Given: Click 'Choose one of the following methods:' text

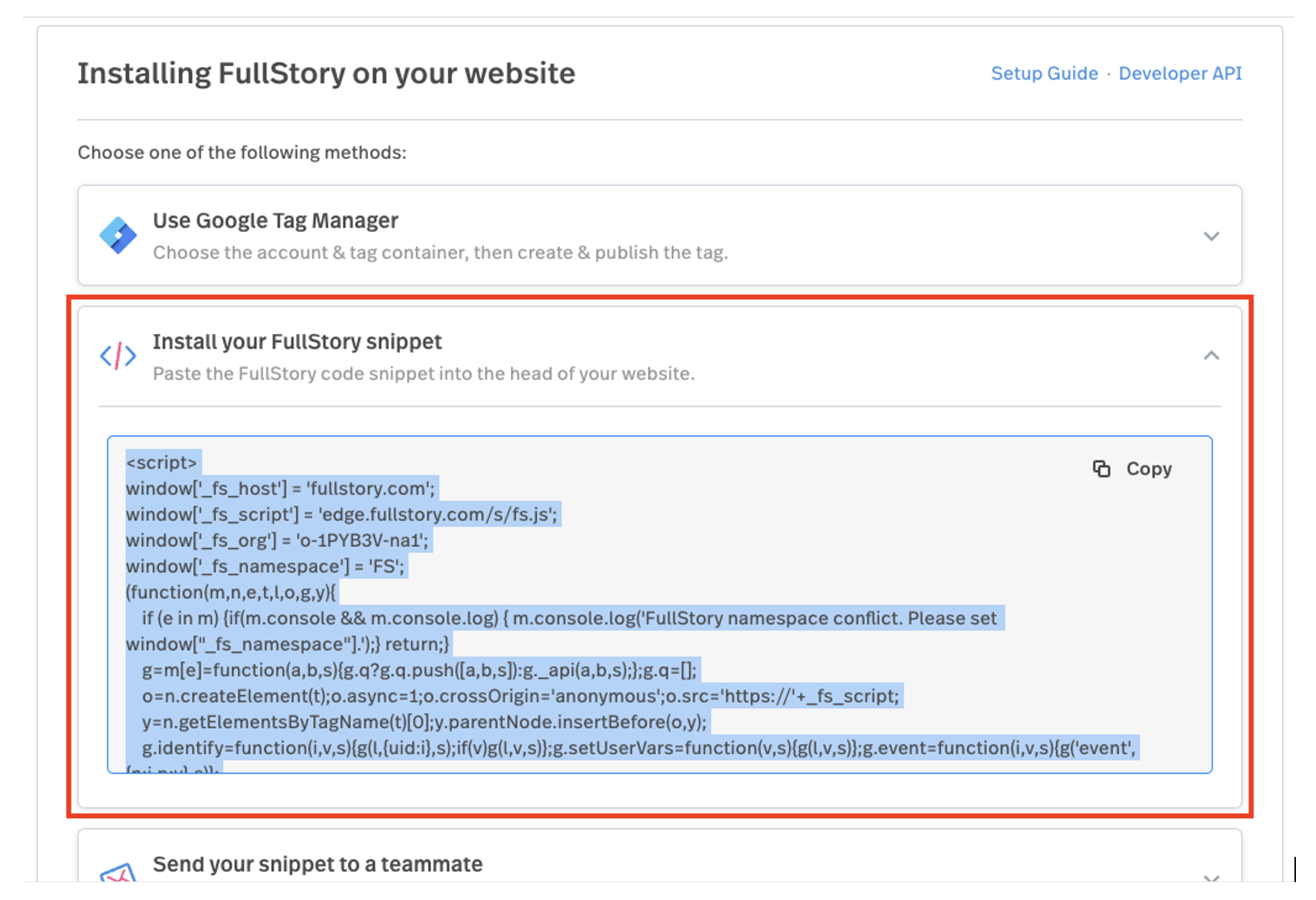Looking at the screenshot, I should point(242,152).
